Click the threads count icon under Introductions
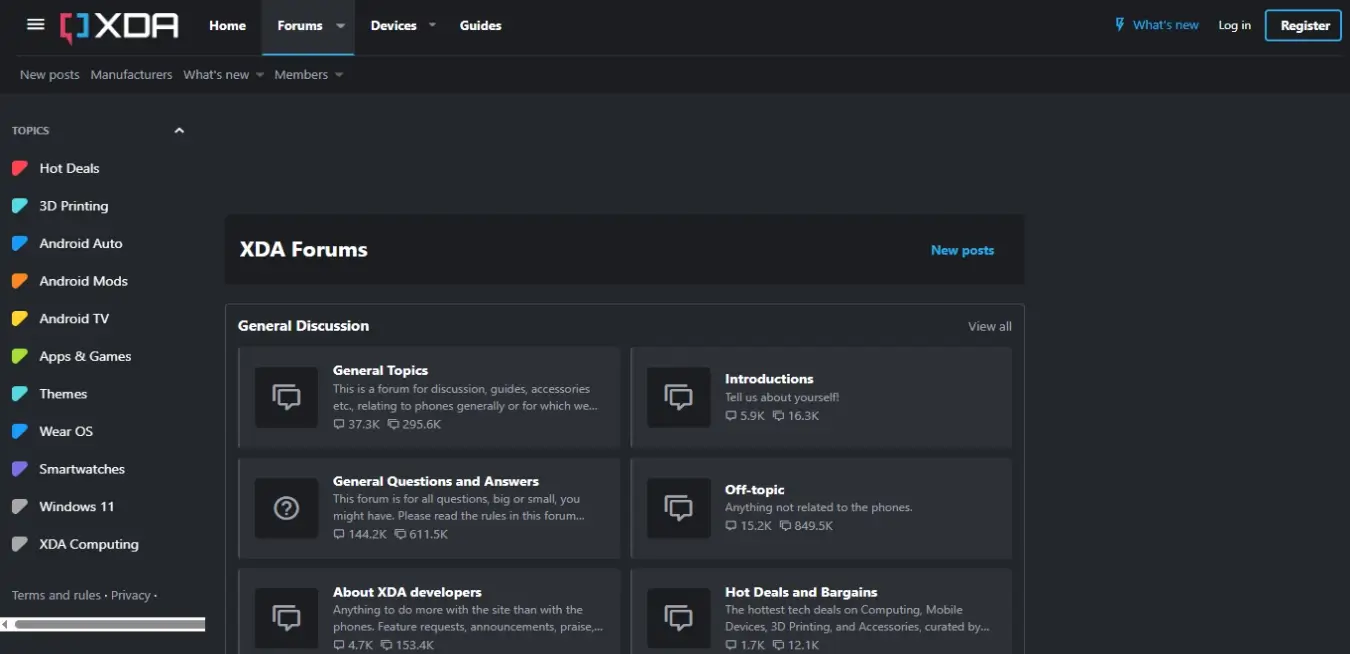 [x=731, y=416]
